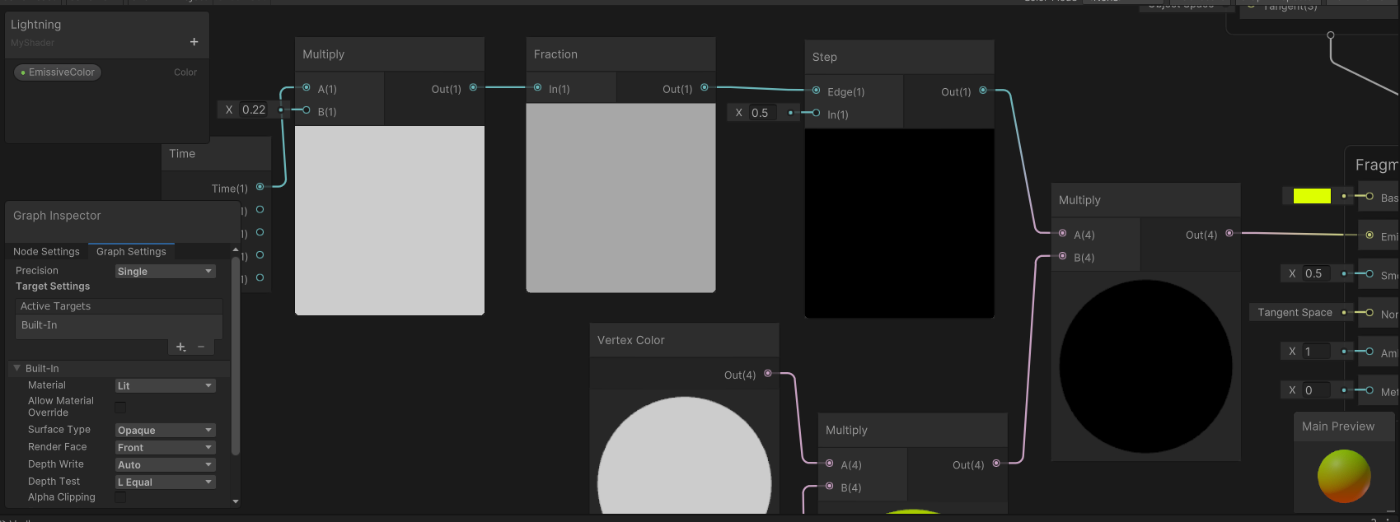Image resolution: width=1400 pixels, height=522 pixels.
Task: Toggle the Alpha Clipping checkbox
Action: tap(120, 497)
